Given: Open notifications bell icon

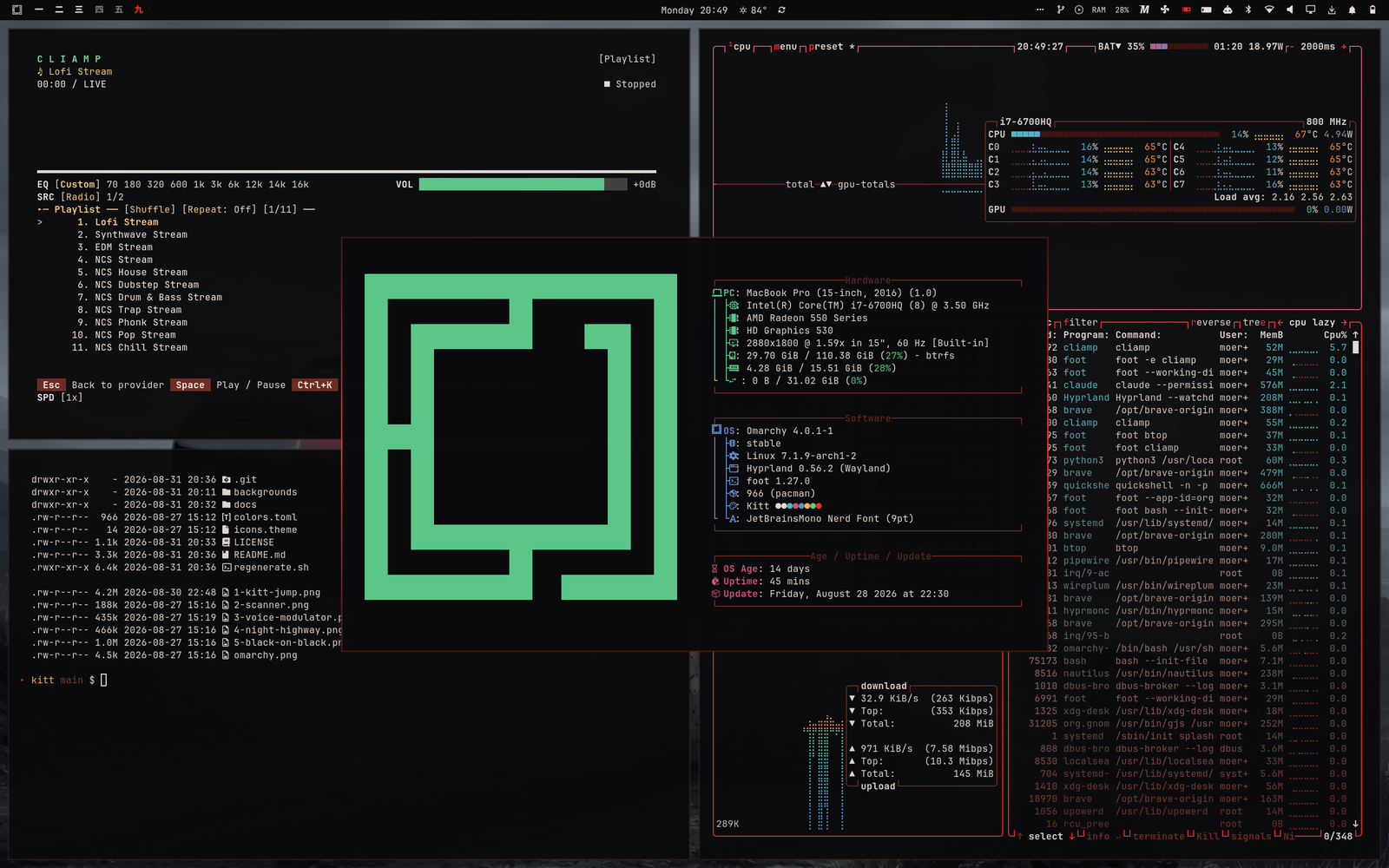Looking at the screenshot, I should [1352, 10].
